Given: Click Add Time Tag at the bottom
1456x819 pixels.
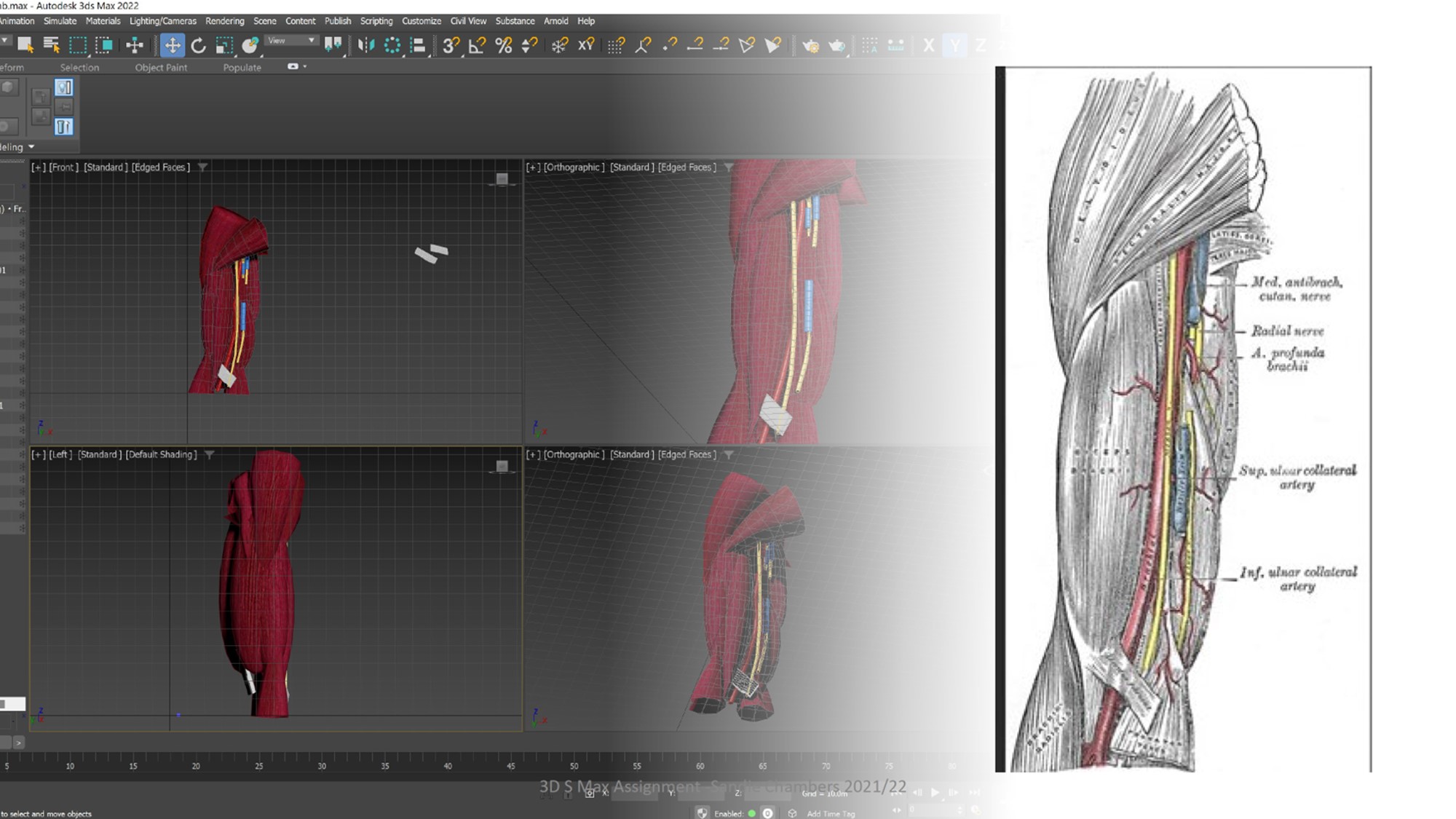Looking at the screenshot, I should click(x=830, y=813).
